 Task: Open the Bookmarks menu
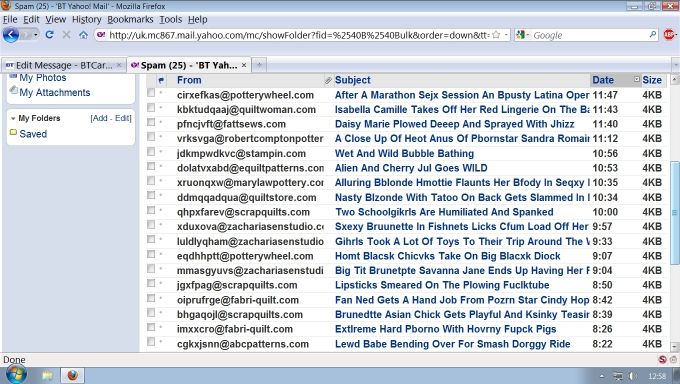pos(130,20)
